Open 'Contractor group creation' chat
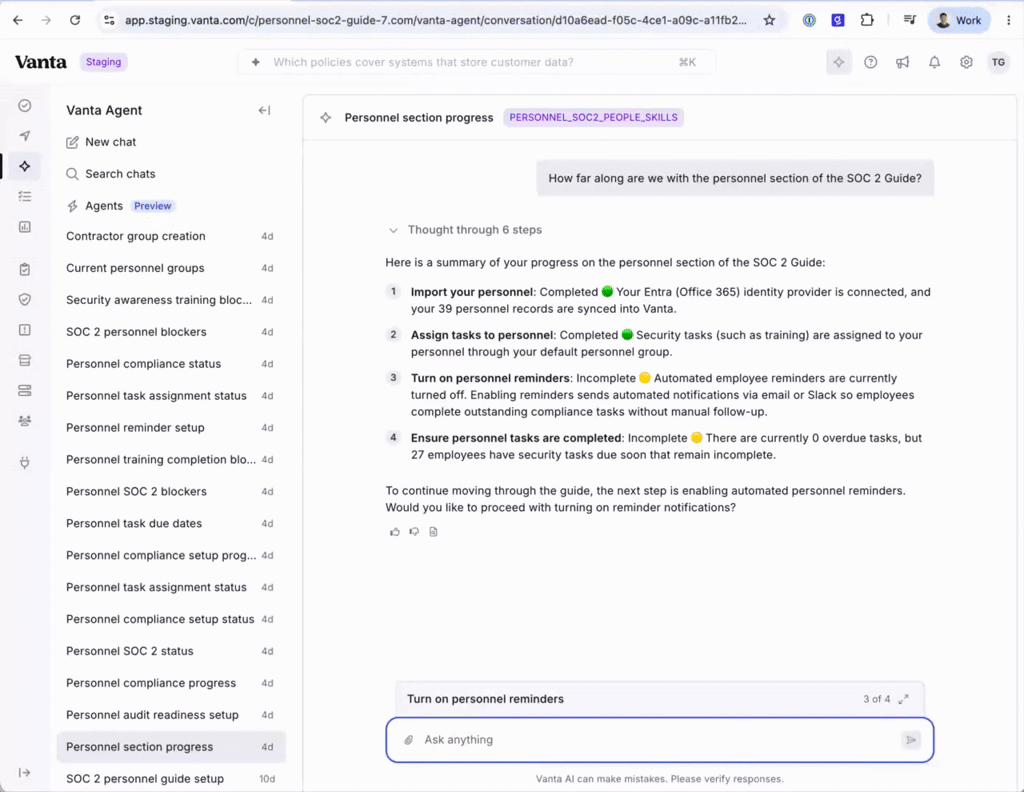The image size is (1024, 792). click(170, 236)
